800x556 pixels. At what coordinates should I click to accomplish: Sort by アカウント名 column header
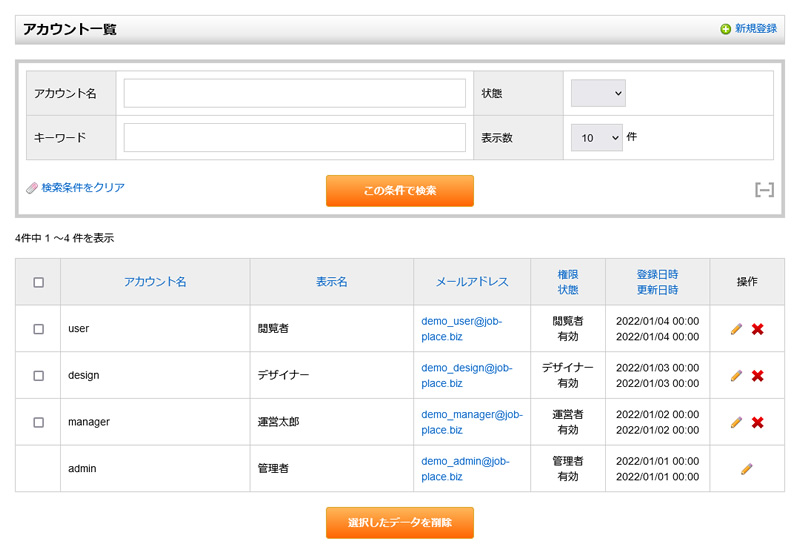(x=155, y=282)
